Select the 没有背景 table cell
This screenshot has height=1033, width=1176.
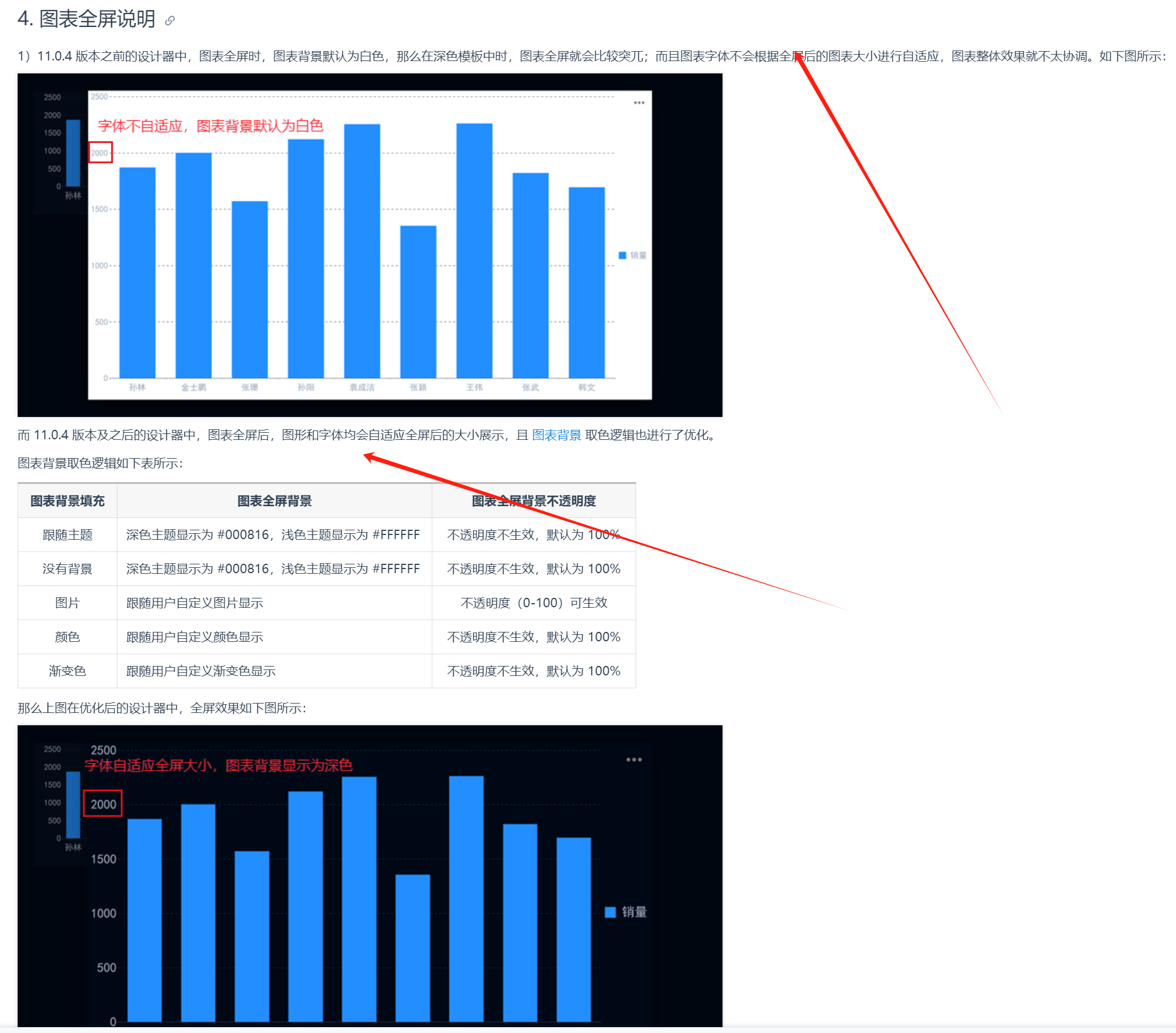tap(68, 569)
